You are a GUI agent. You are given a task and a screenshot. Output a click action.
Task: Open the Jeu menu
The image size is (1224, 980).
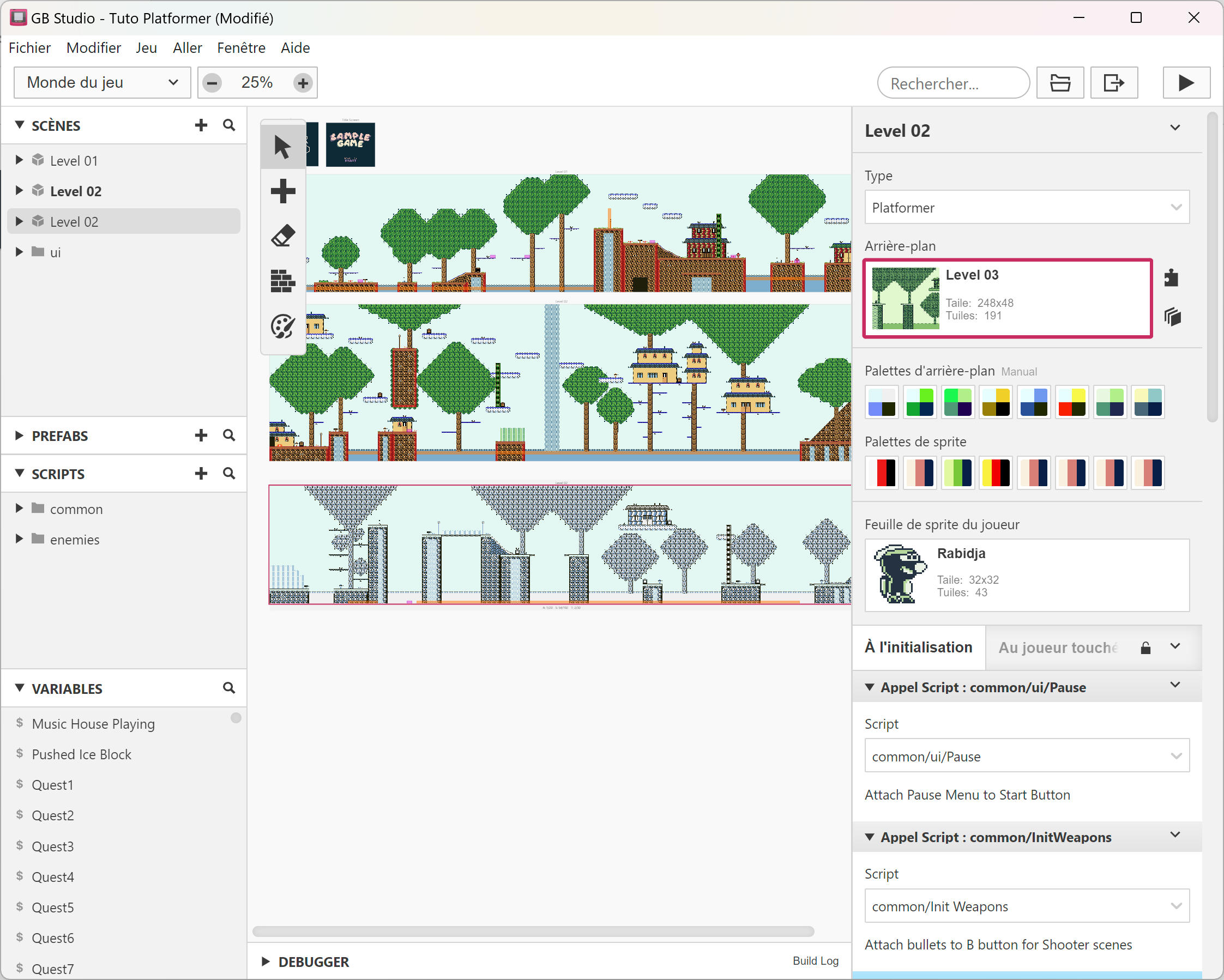pyautogui.click(x=146, y=47)
